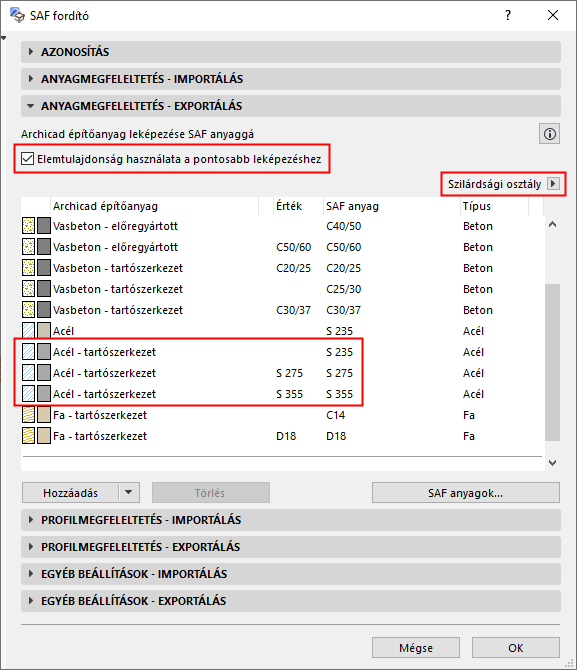Image resolution: width=577 pixels, height=670 pixels.
Task: Click the tan surface swatch of Fa C14 row
Action: coord(44,415)
